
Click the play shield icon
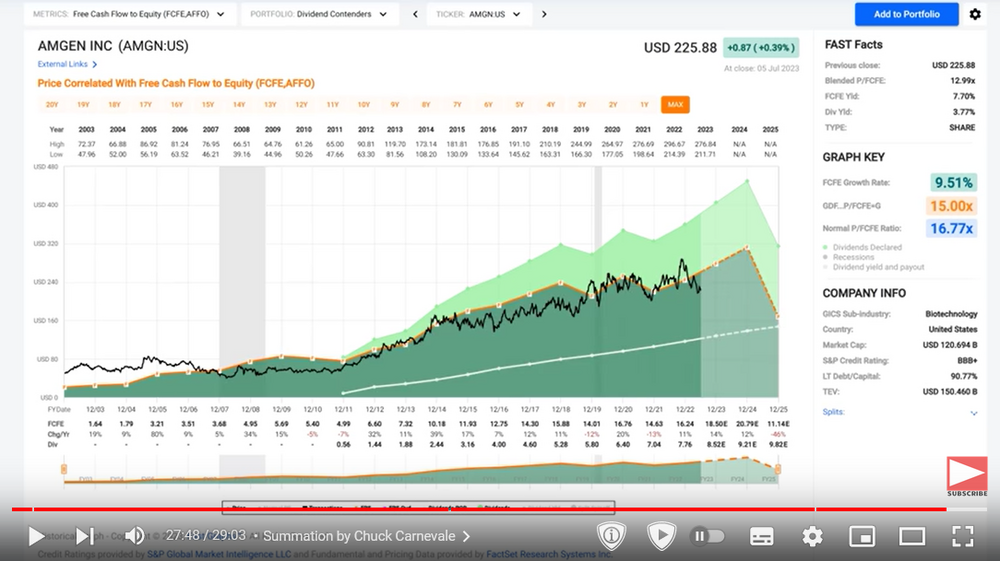click(x=661, y=536)
